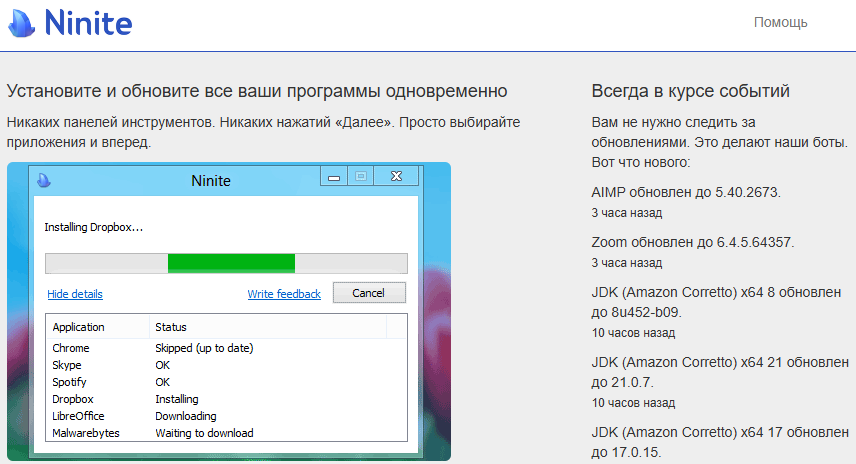Select the Dropbox row
Image resolution: width=856 pixels, height=464 pixels.
tap(227, 398)
